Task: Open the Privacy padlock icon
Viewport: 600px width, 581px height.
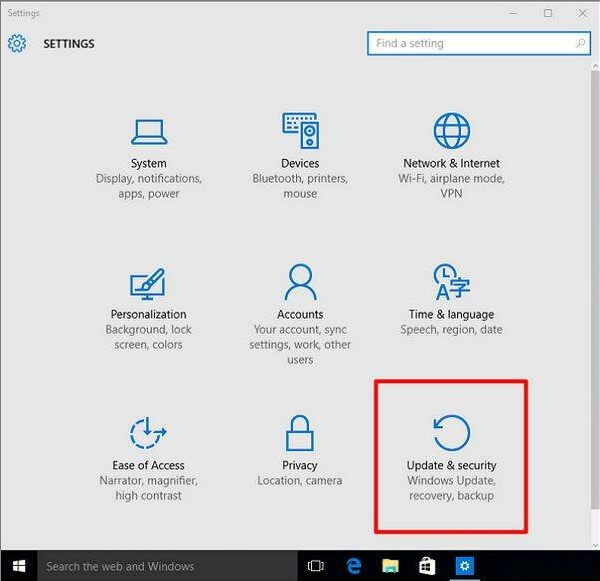Action: coord(300,432)
